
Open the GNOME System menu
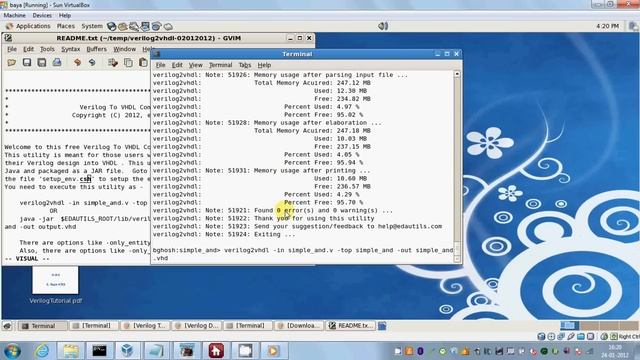(92, 26)
